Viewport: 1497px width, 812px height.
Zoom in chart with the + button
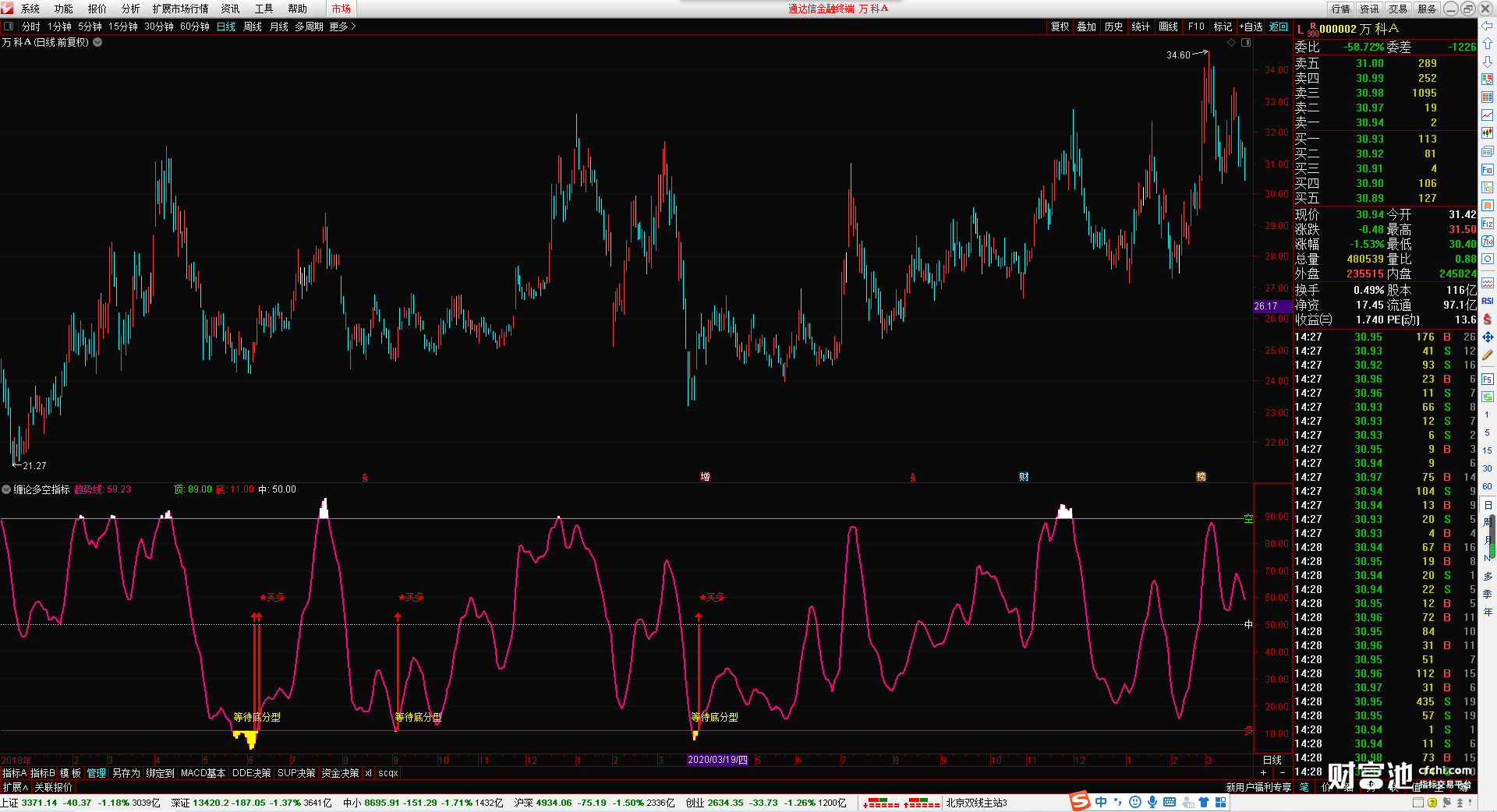click(x=1264, y=773)
